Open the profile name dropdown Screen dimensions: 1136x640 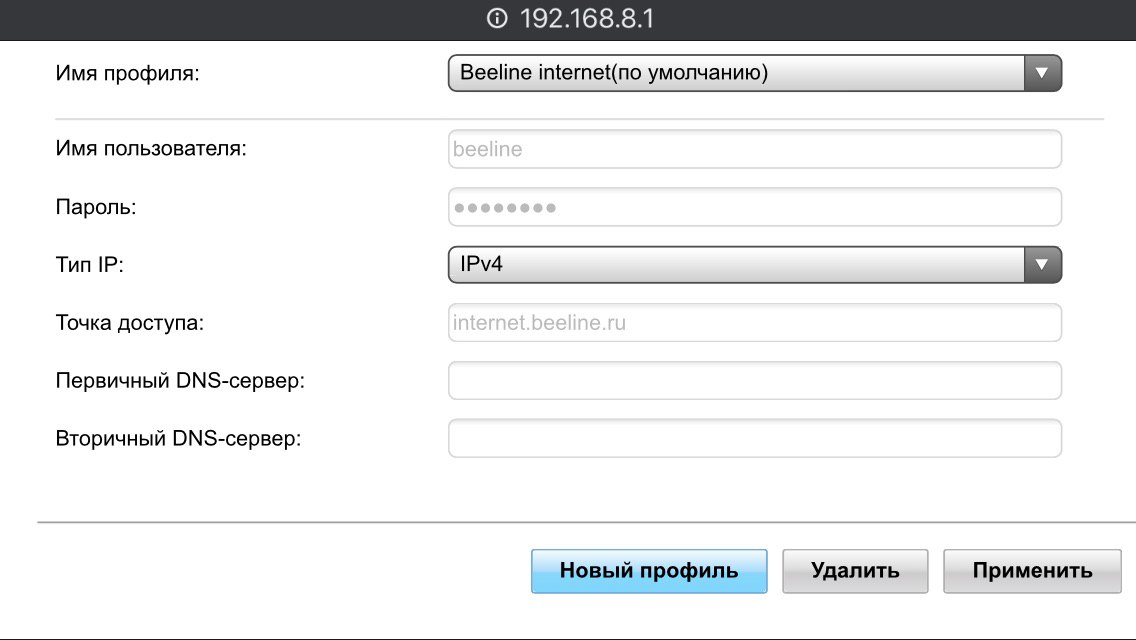coord(755,73)
